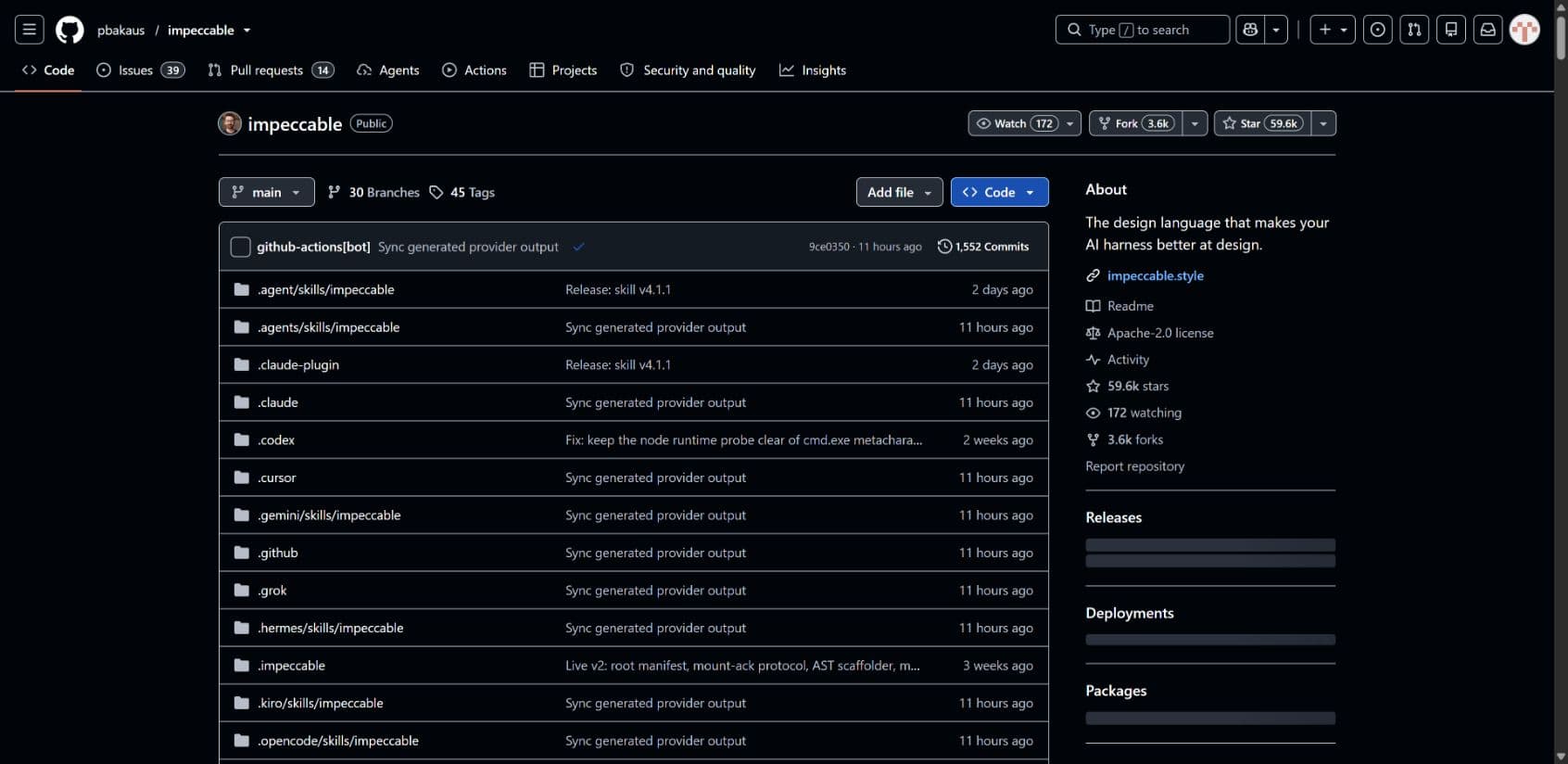Expand the Copilot dropdown arrow in header

1276,30
